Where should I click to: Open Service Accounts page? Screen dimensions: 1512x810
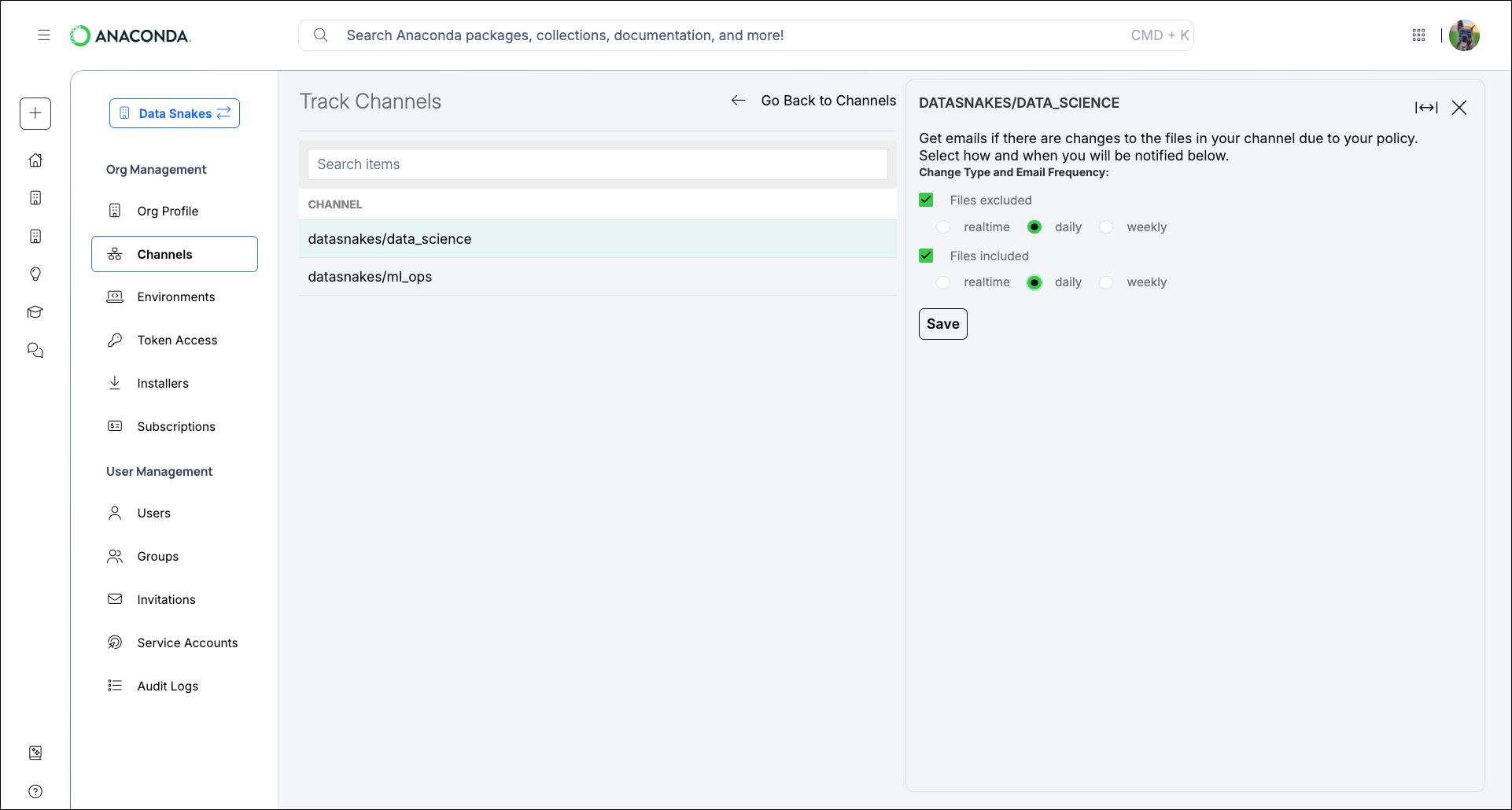[175, 642]
